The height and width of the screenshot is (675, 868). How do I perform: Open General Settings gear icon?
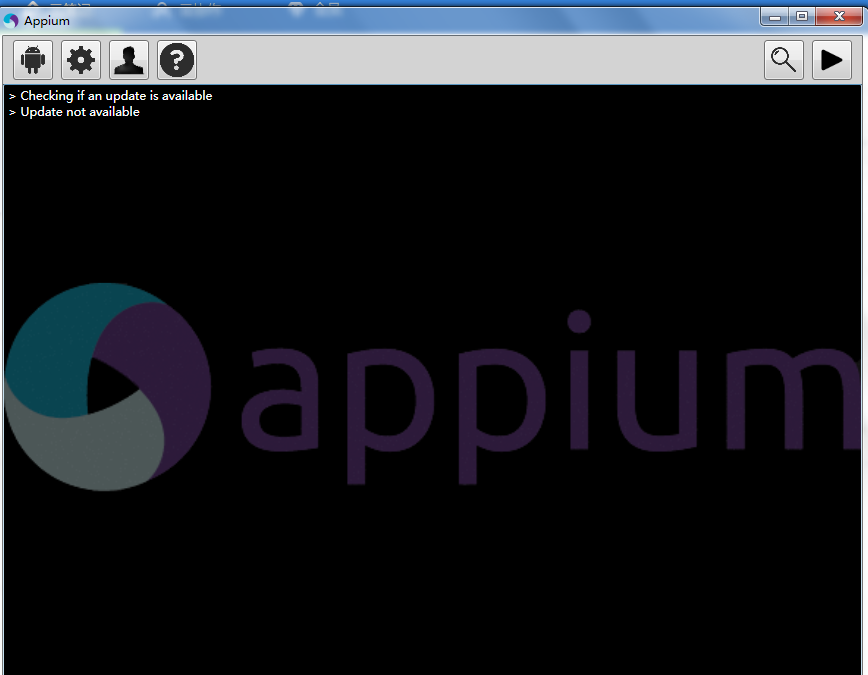[x=81, y=60]
